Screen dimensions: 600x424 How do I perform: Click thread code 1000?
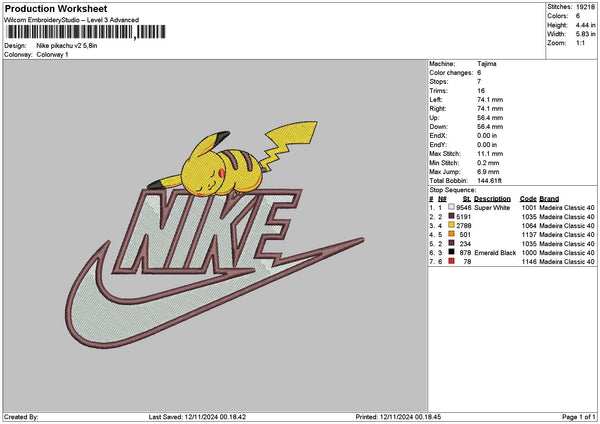pyautogui.click(x=529, y=253)
